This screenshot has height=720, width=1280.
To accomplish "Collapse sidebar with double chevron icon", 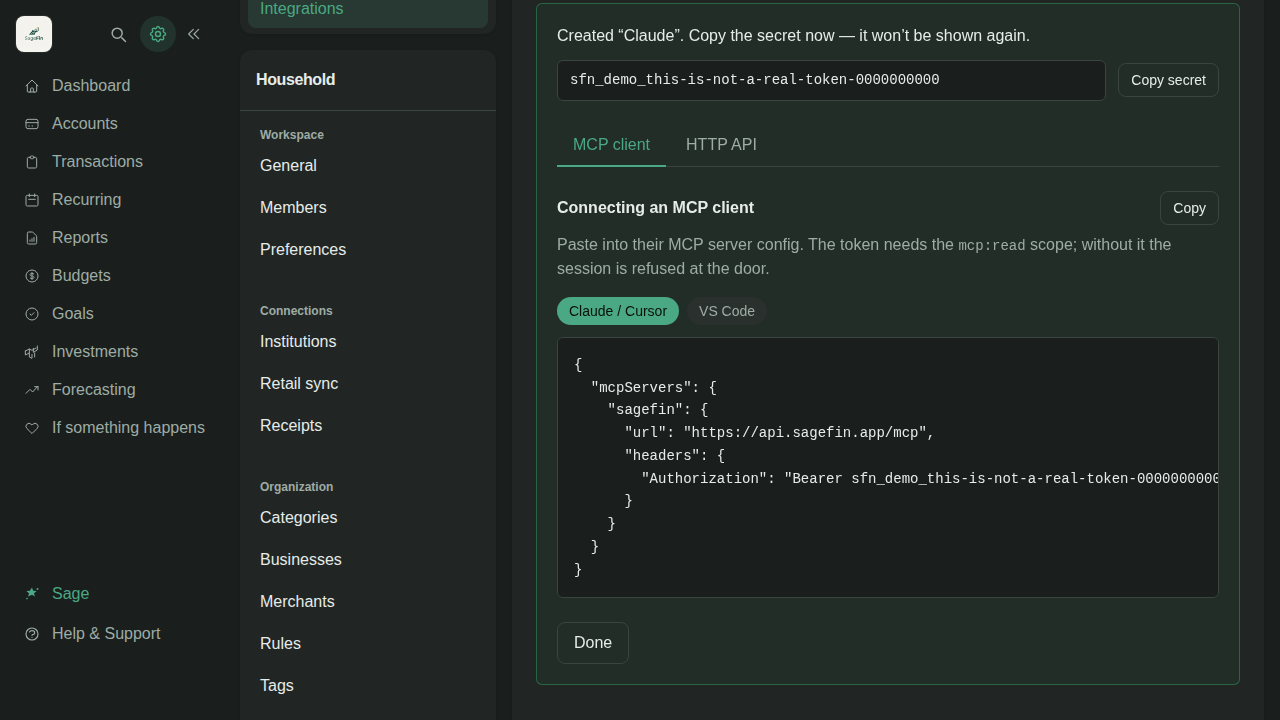I will tap(194, 34).
